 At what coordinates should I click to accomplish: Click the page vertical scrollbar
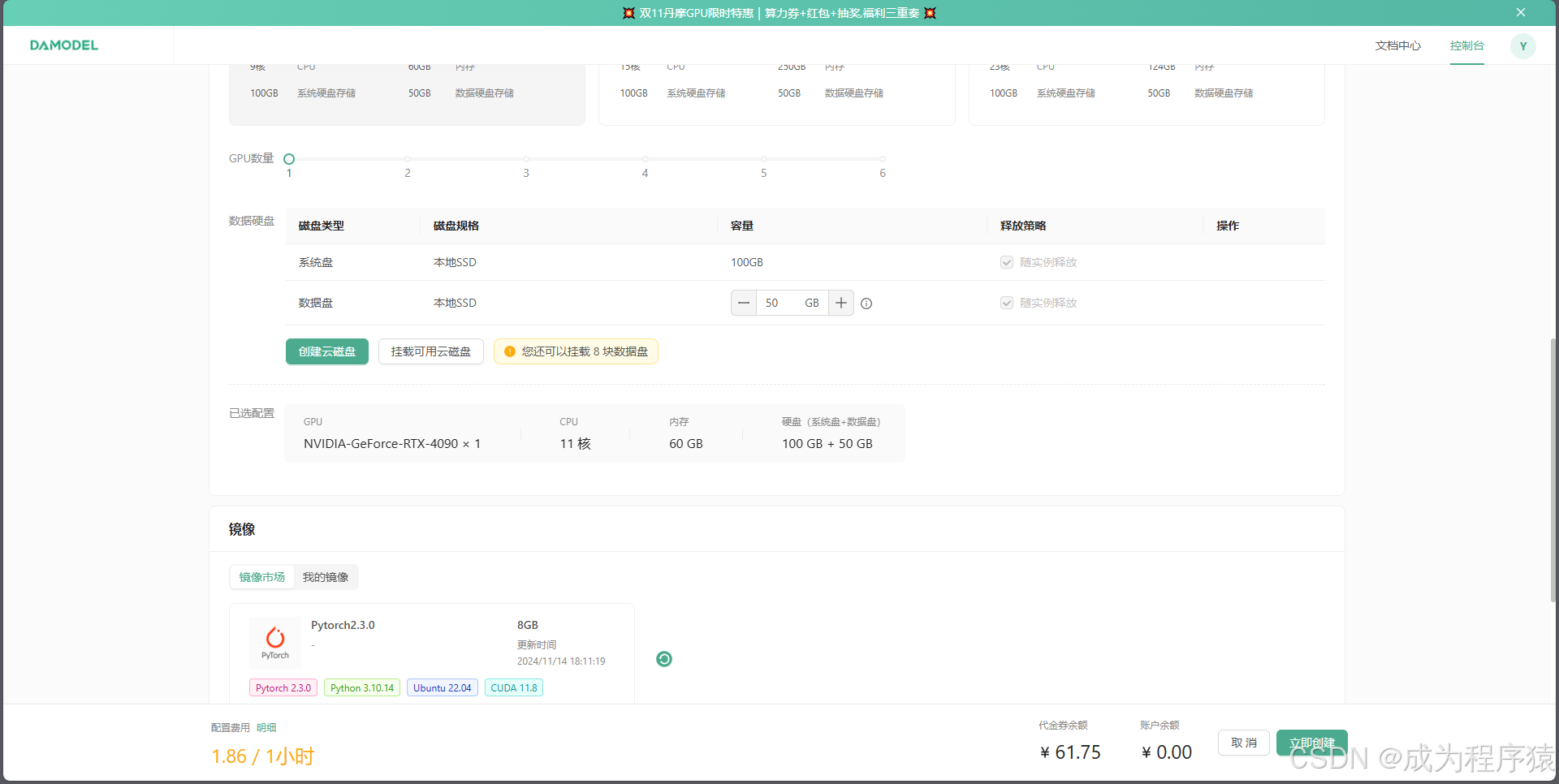[1553, 470]
